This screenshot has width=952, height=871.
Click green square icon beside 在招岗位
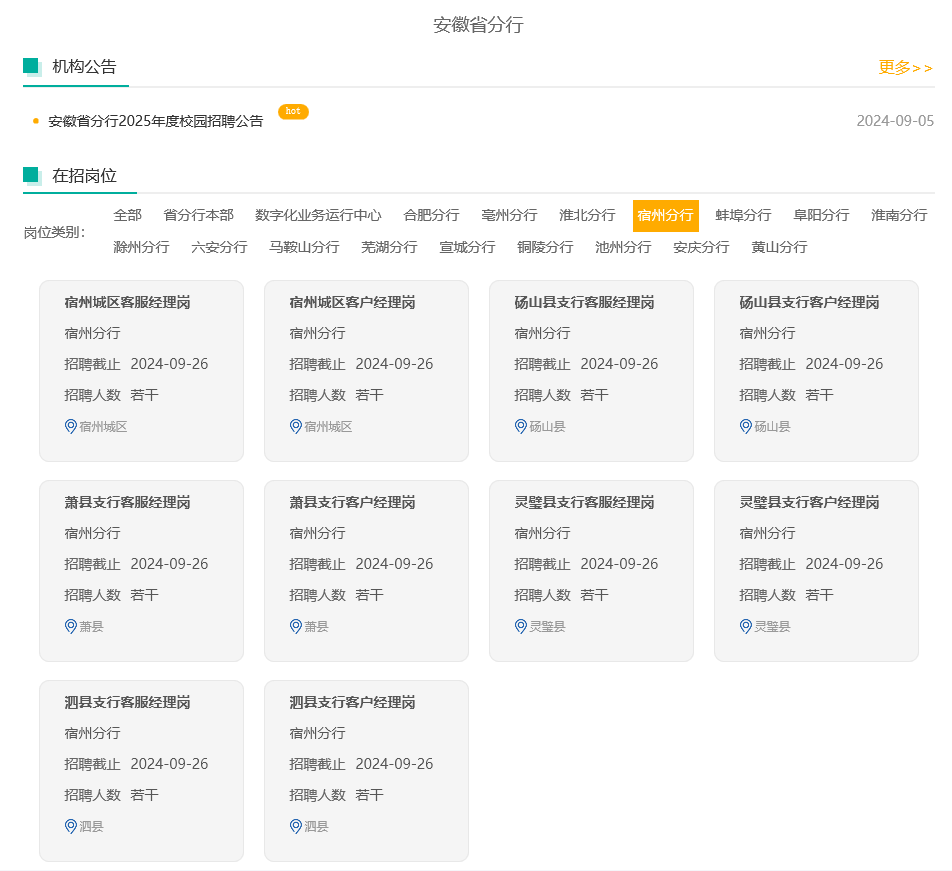click(32, 176)
